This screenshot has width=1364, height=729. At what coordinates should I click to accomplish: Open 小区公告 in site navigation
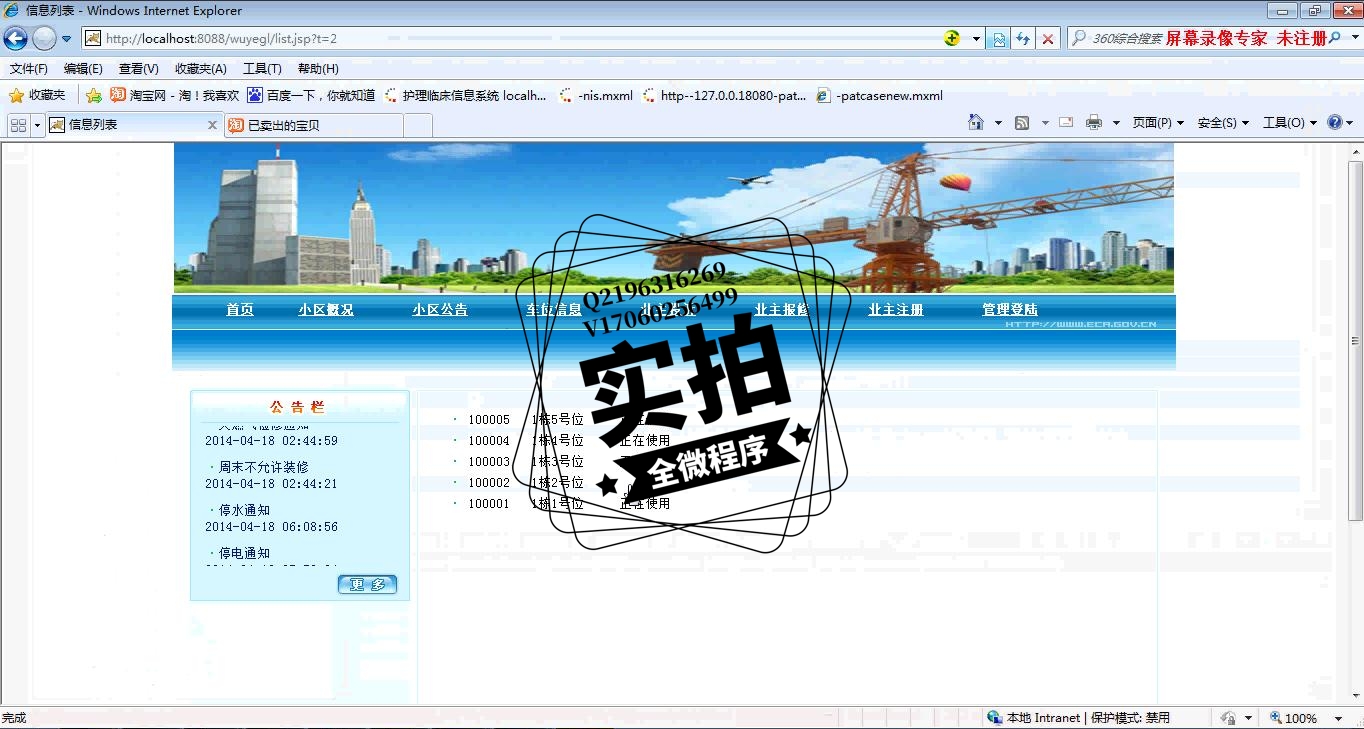[x=440, y=310]
